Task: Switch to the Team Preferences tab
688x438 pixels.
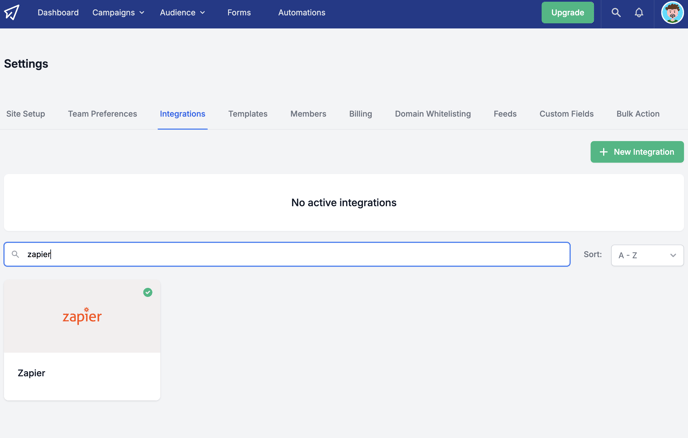Action: [x=102, y=114]
